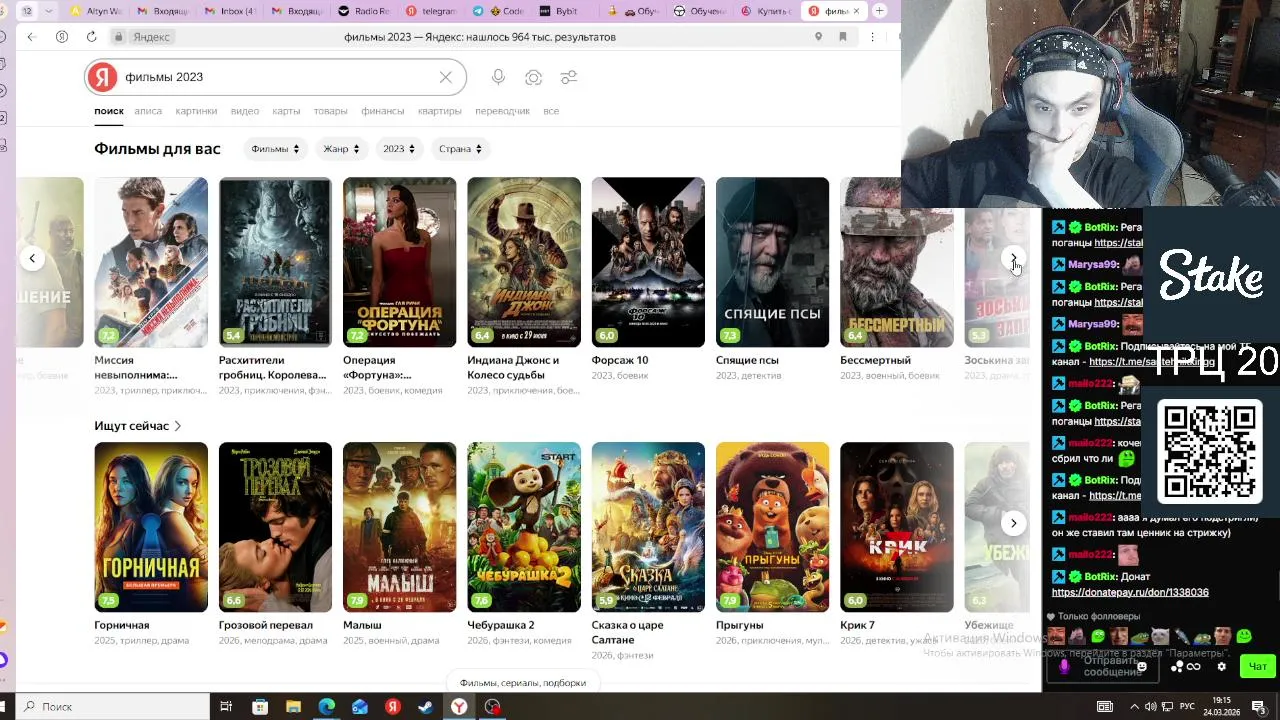Go back with the browser back arrow

click(x=31, y=37)
